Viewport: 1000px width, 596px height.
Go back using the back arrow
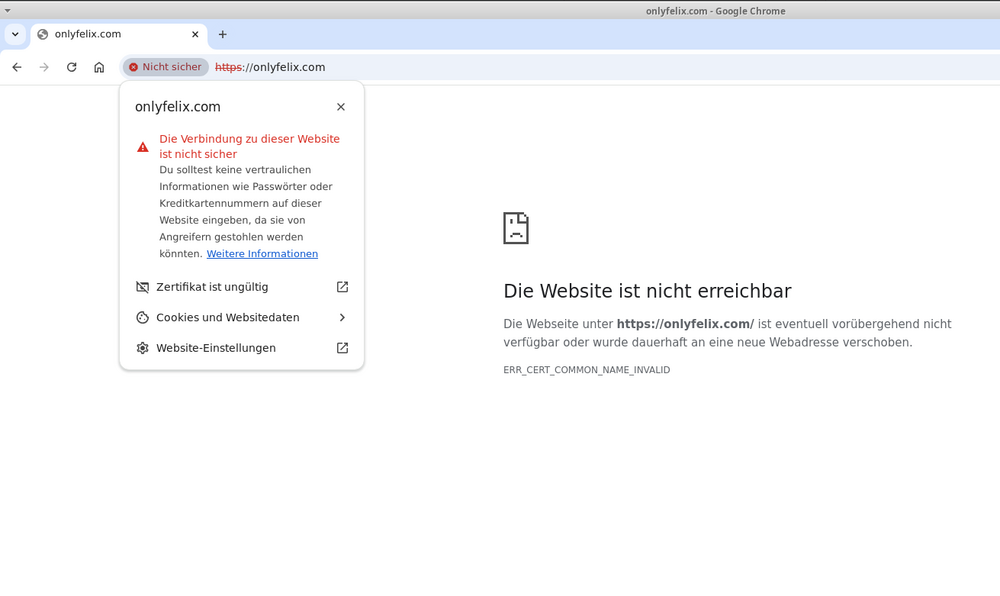click(17, 67)
